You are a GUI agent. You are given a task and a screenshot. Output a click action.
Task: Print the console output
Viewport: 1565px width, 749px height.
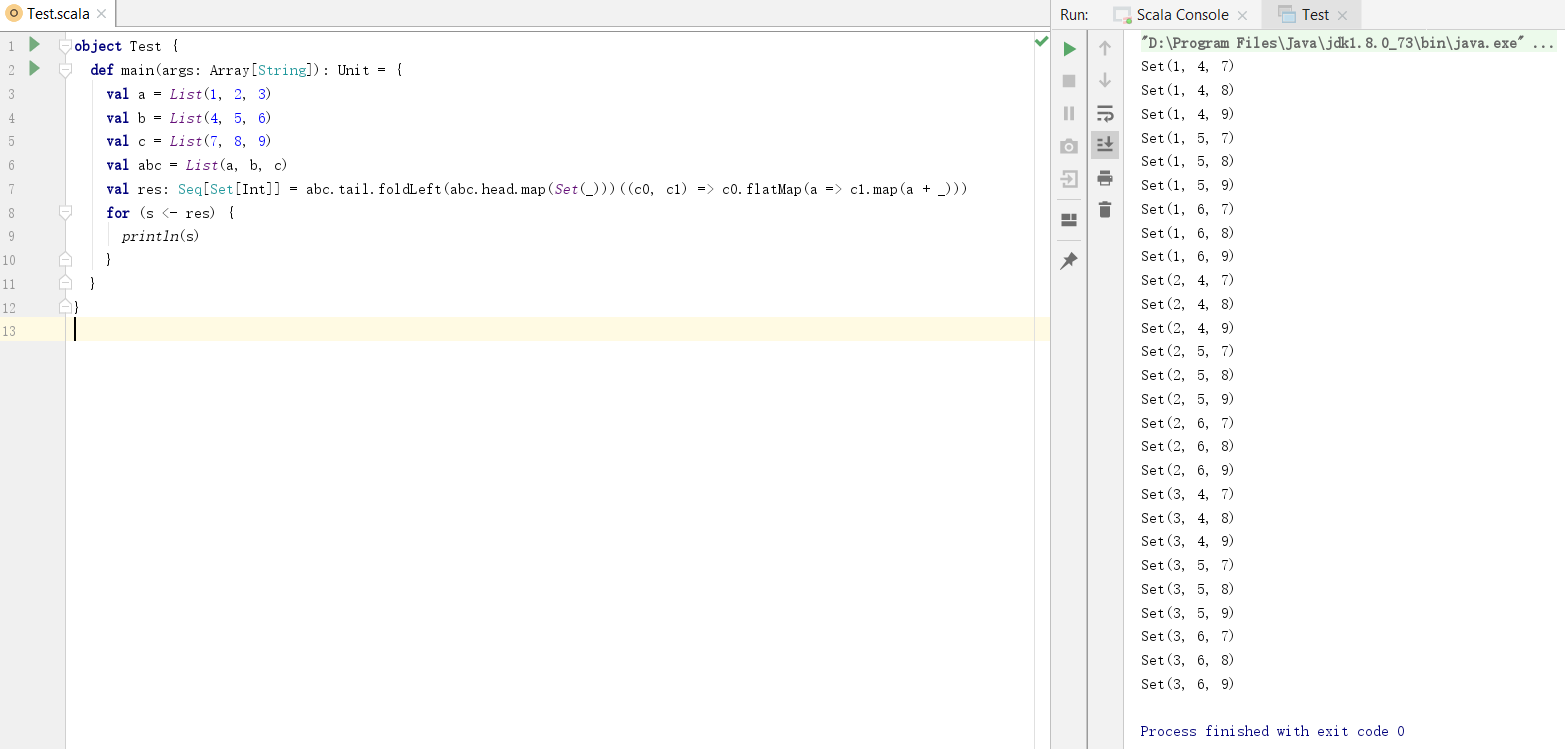click(x=1105, y=178)
